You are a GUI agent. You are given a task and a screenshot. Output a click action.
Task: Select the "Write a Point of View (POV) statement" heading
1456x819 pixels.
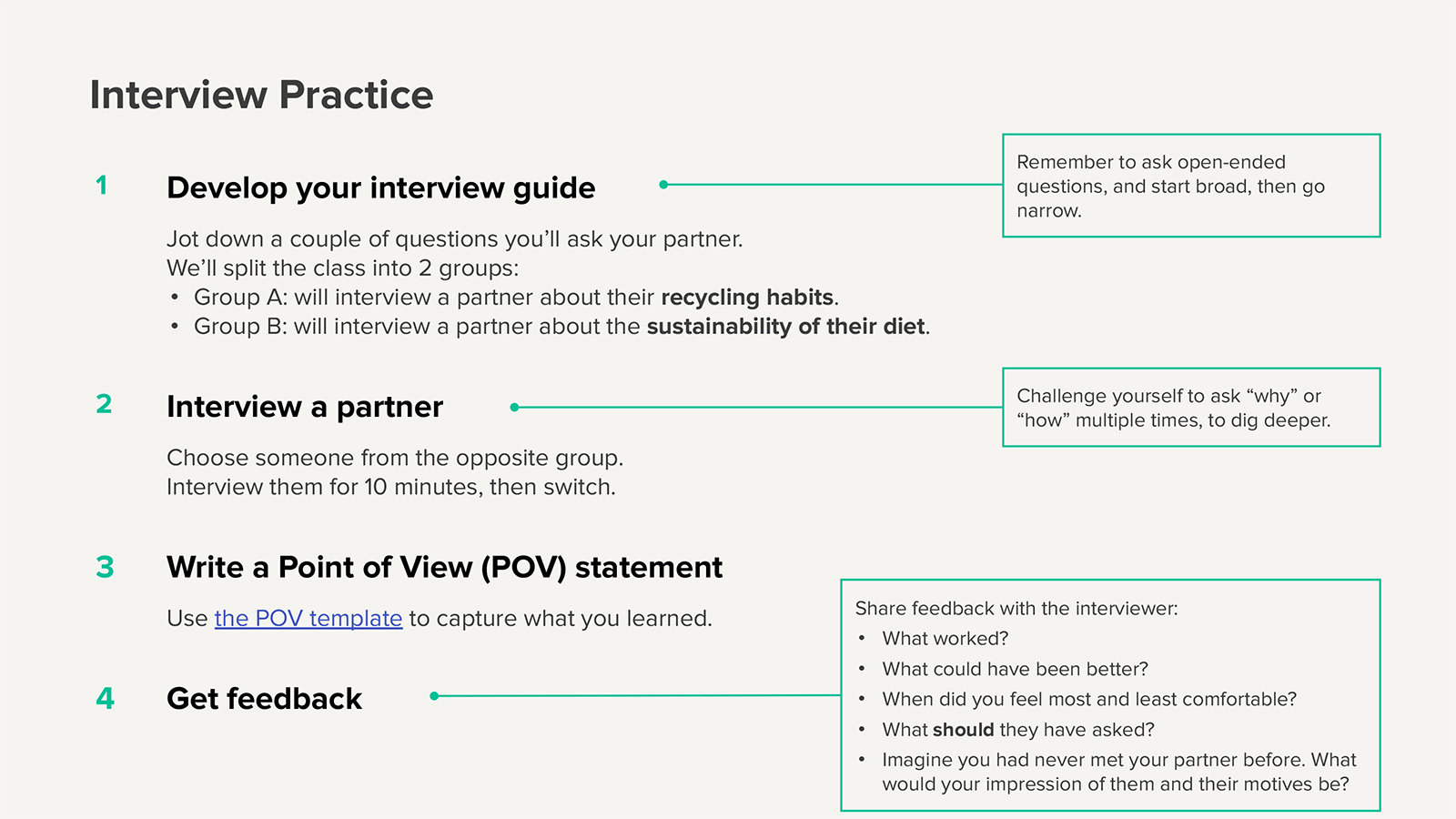tap(444, 568)
